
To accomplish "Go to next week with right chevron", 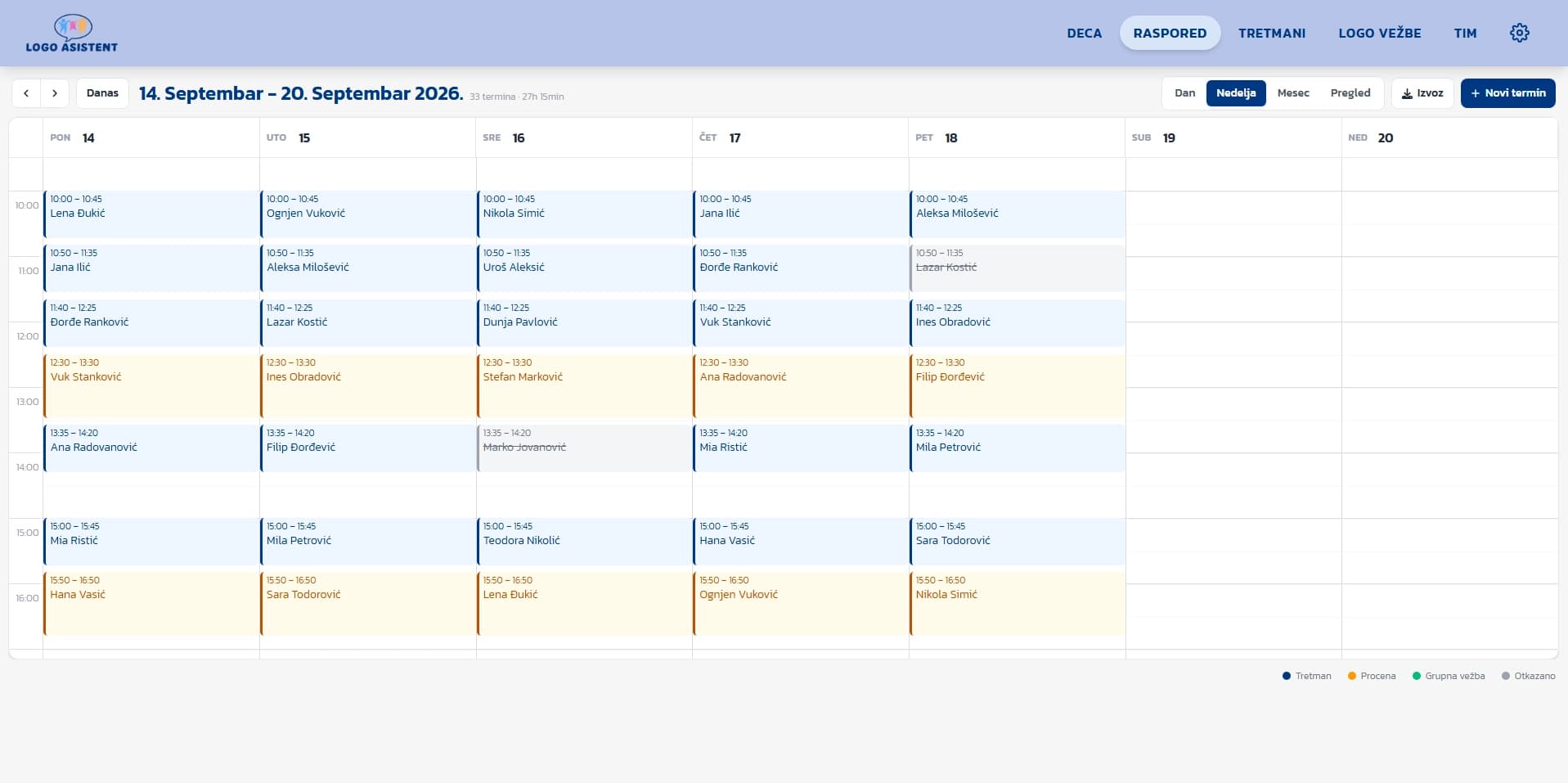I will (55, 93).
